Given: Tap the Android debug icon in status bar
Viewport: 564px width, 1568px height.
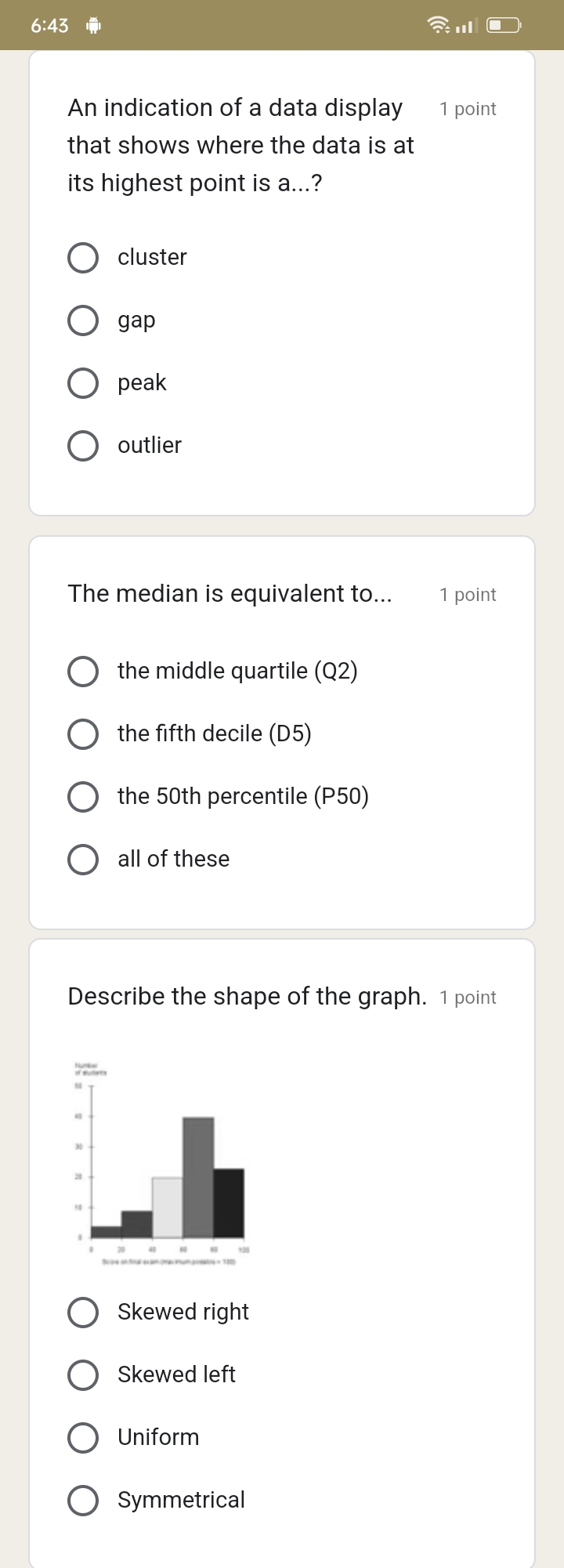Looking at the screenshot, I should (x=94, y=26).
